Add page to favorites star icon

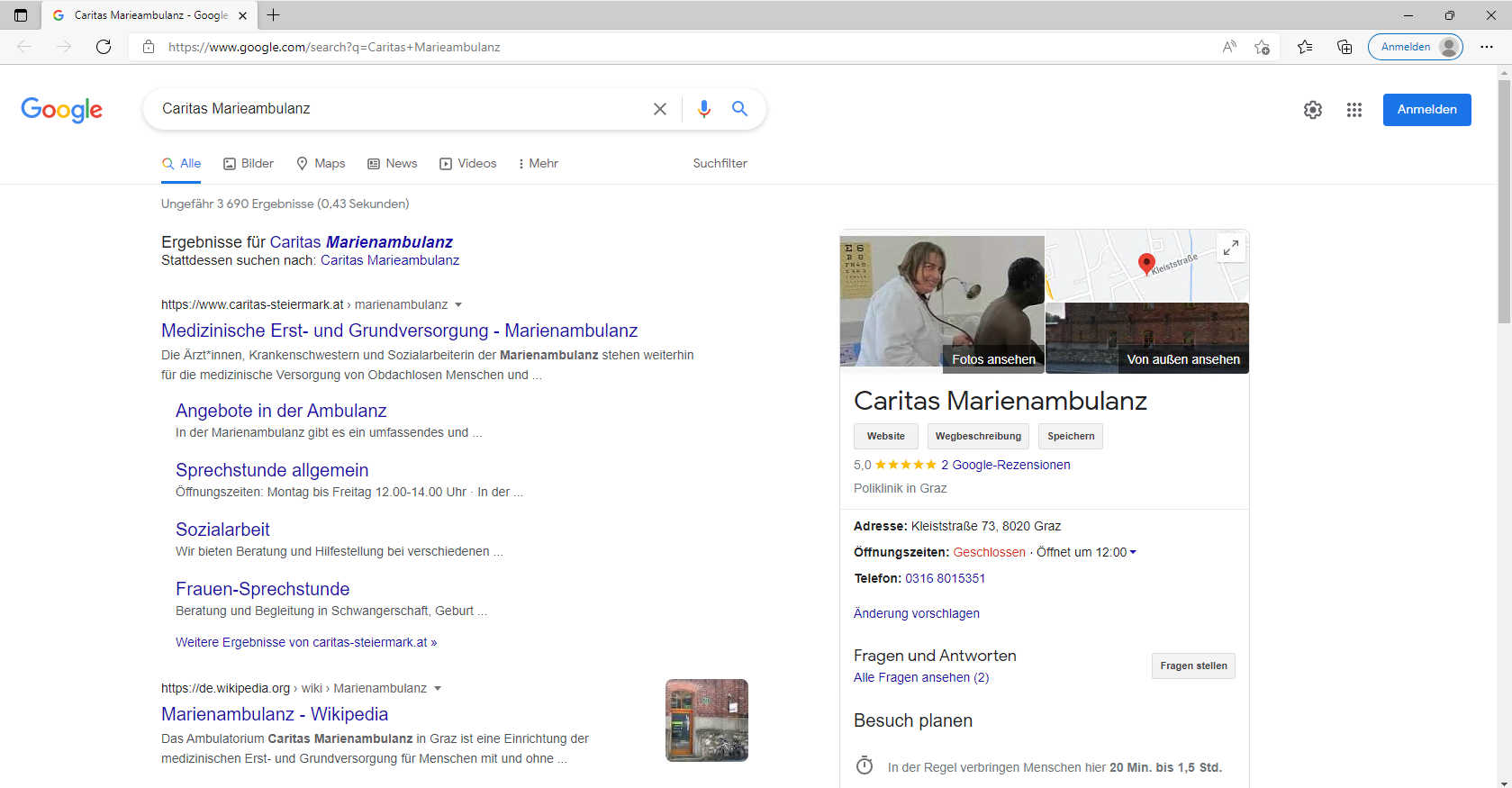pyautogui.click(x=1263, y=47)
